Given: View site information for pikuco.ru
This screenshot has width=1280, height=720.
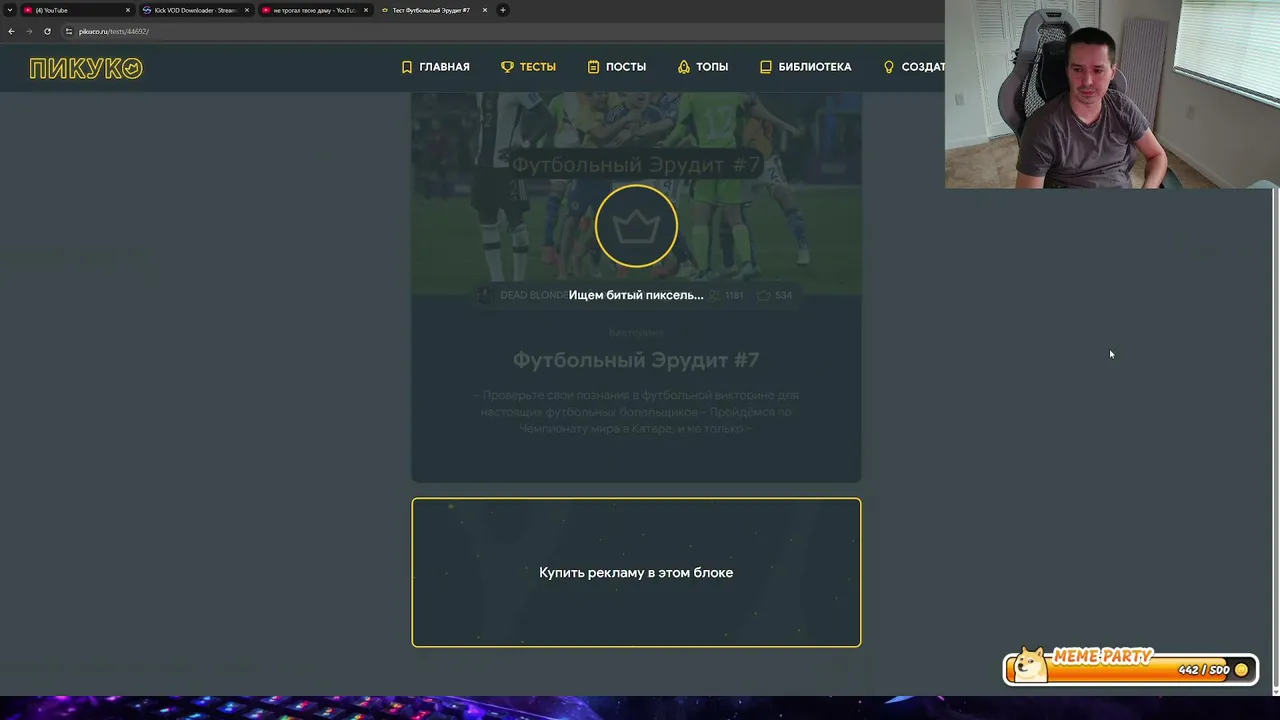Looking at the screenshot, I should click(x=69, y=31).
